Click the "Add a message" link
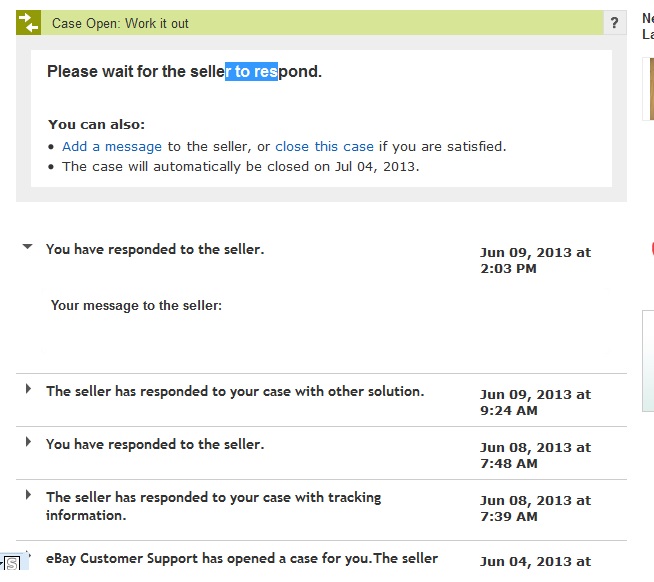This screenshot has height=582, width=654. tap(112, 146)
